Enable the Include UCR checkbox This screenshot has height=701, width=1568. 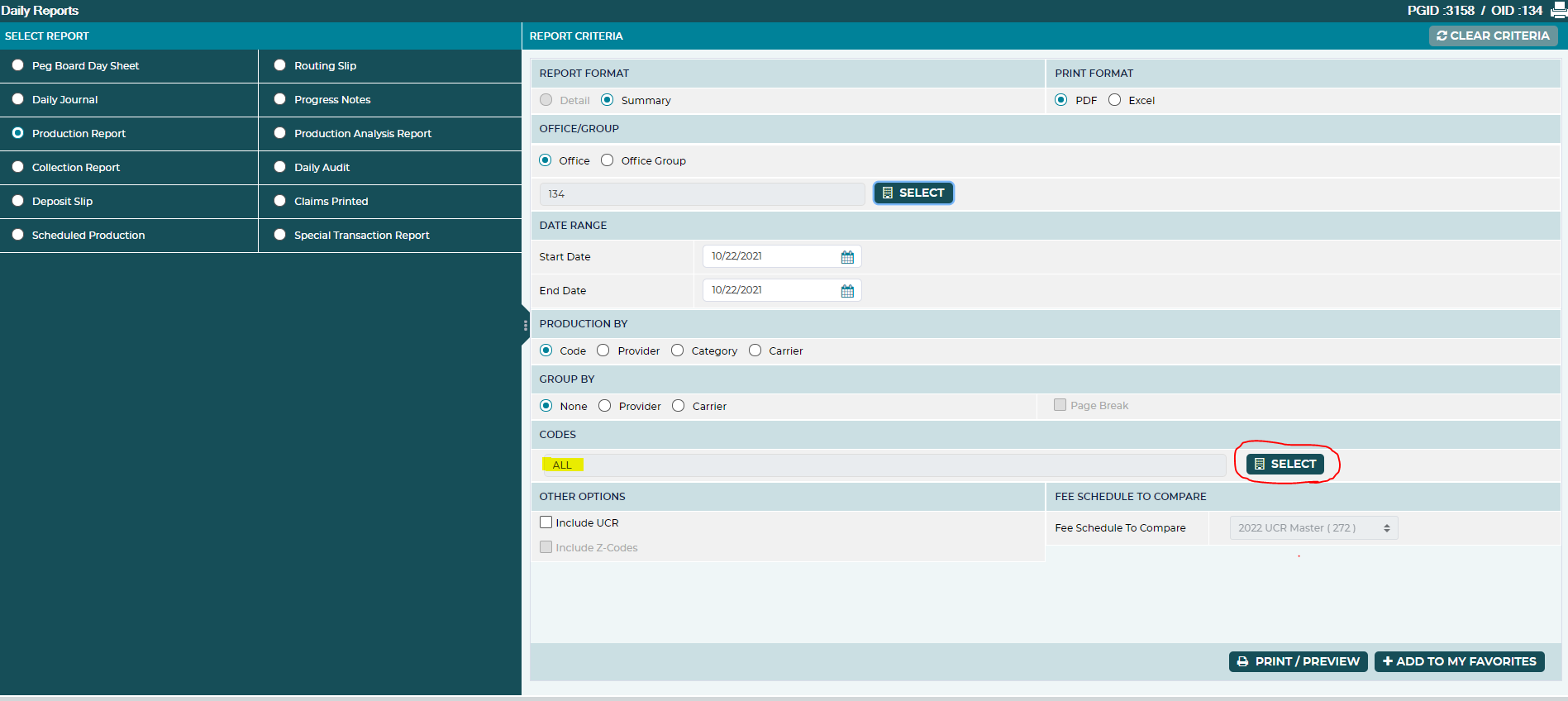(546, 522)
